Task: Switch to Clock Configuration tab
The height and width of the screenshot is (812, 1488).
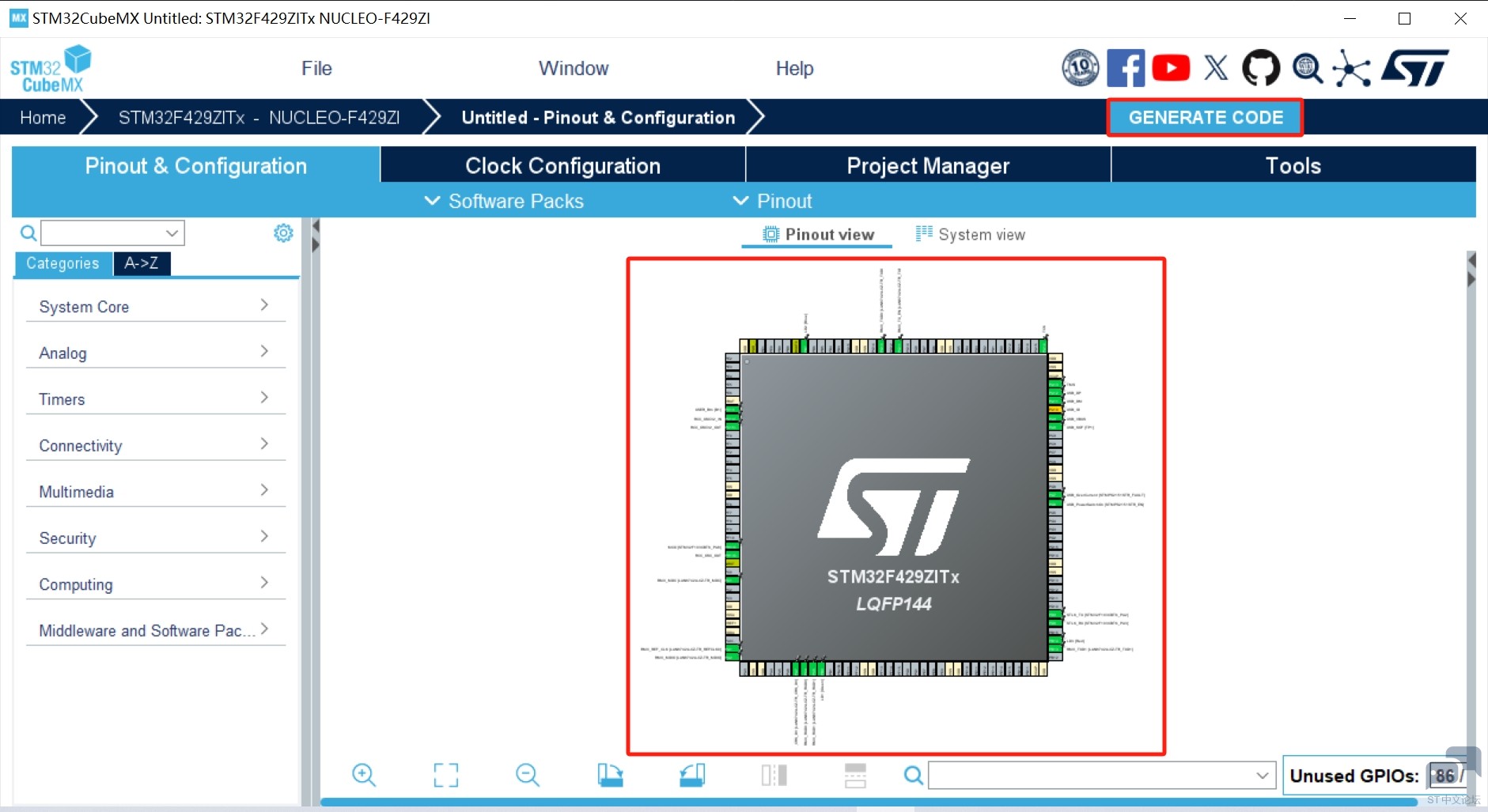Action: click(563, 165)
